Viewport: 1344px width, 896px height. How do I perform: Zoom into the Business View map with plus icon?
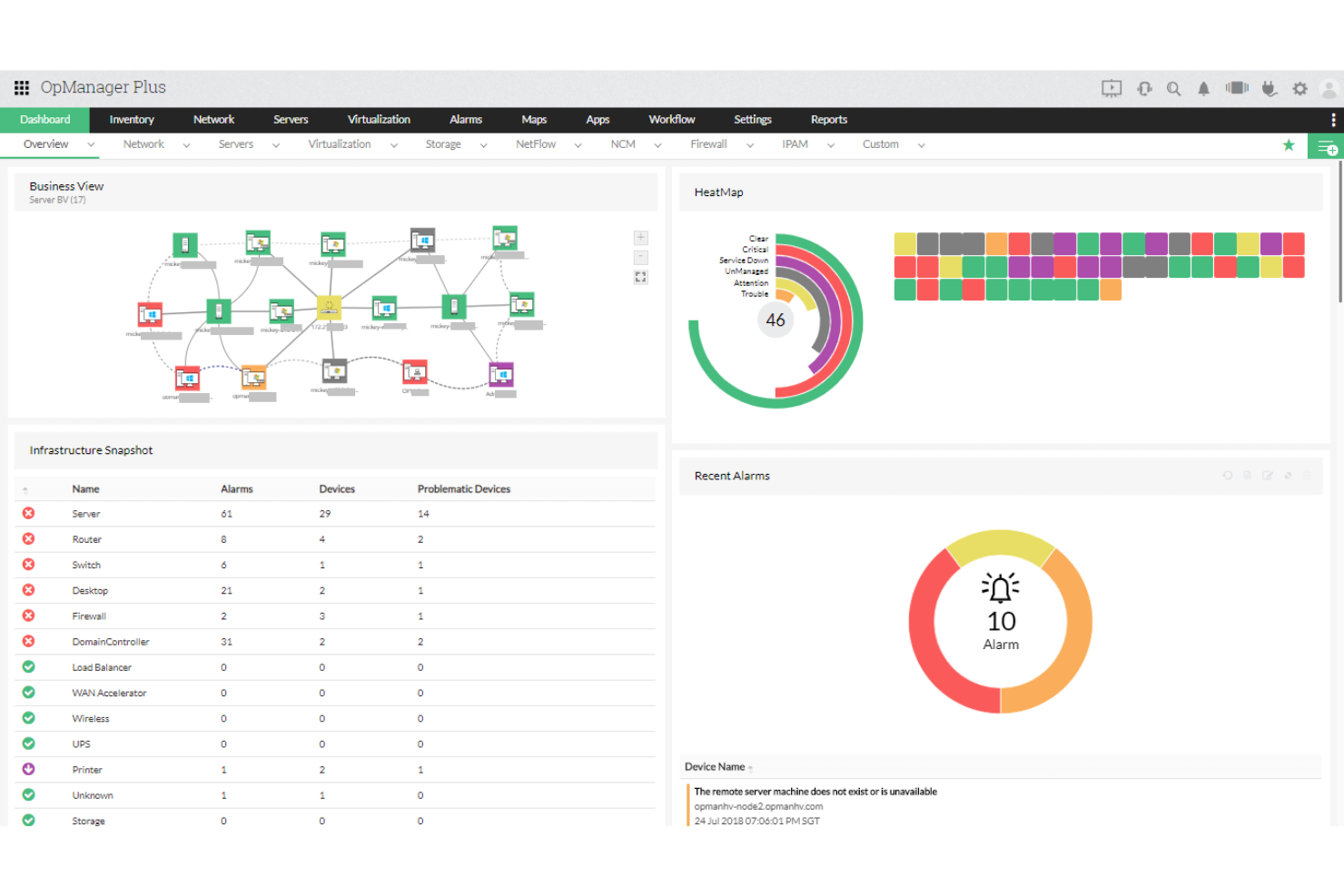point(640,237)
